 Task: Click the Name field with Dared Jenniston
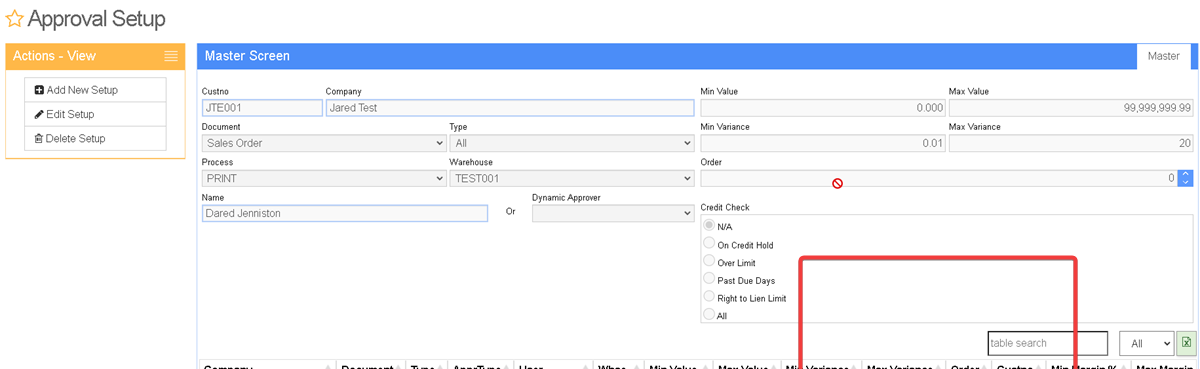point(345,213)
